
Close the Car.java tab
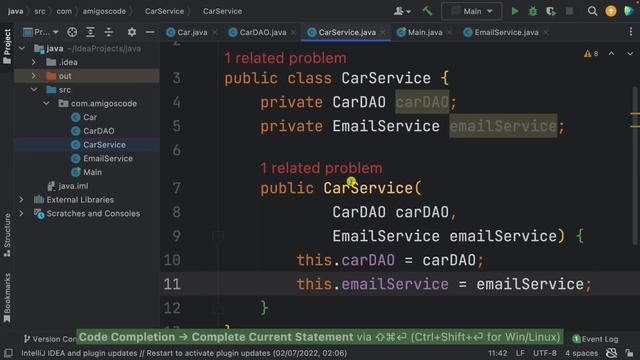[x=215, y=32]
